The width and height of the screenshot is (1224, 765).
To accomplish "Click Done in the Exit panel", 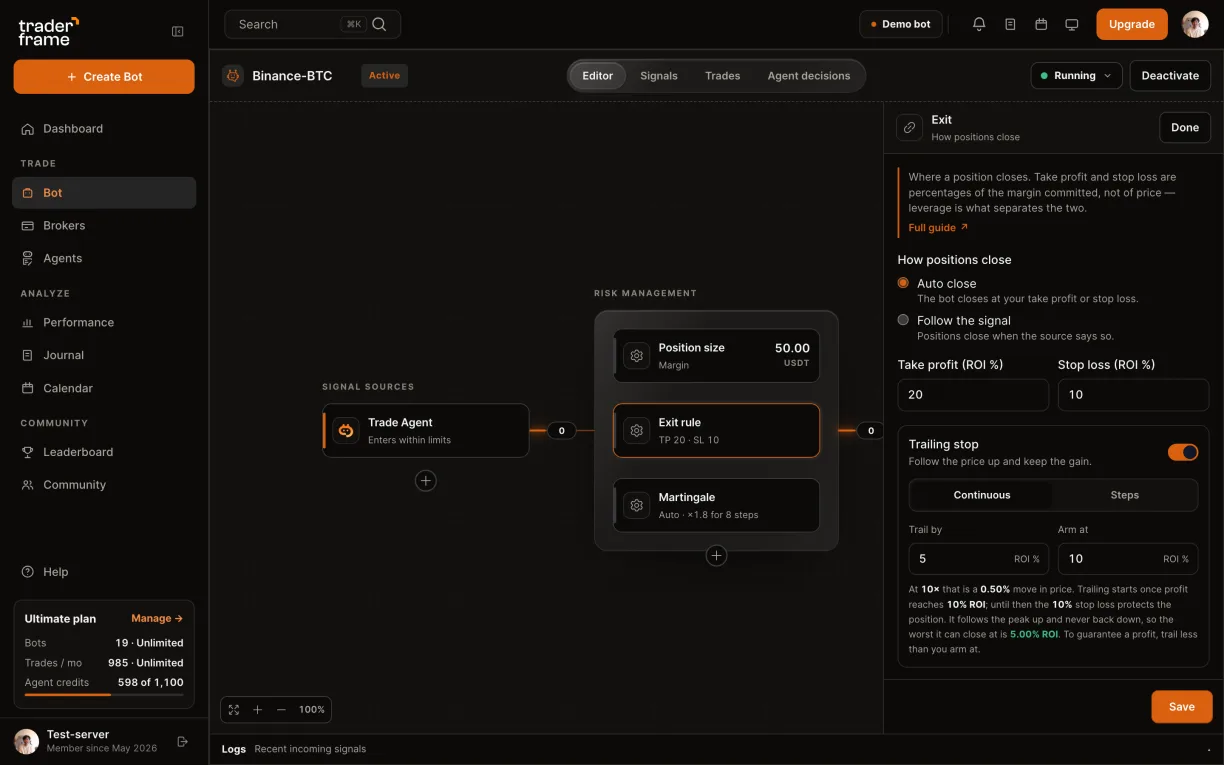I will coord(1185,127).
